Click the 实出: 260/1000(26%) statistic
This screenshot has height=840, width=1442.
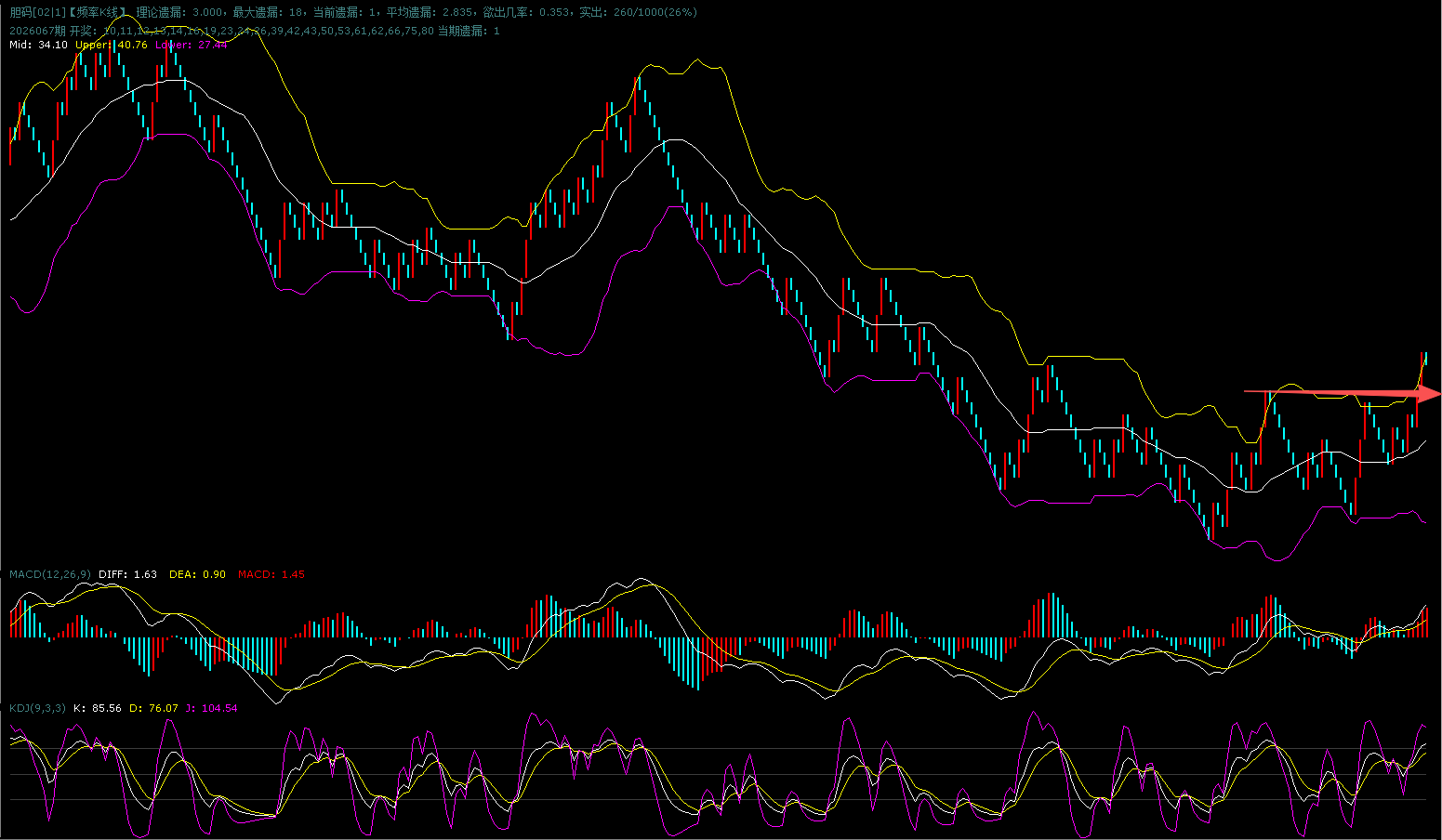[638, 12]
